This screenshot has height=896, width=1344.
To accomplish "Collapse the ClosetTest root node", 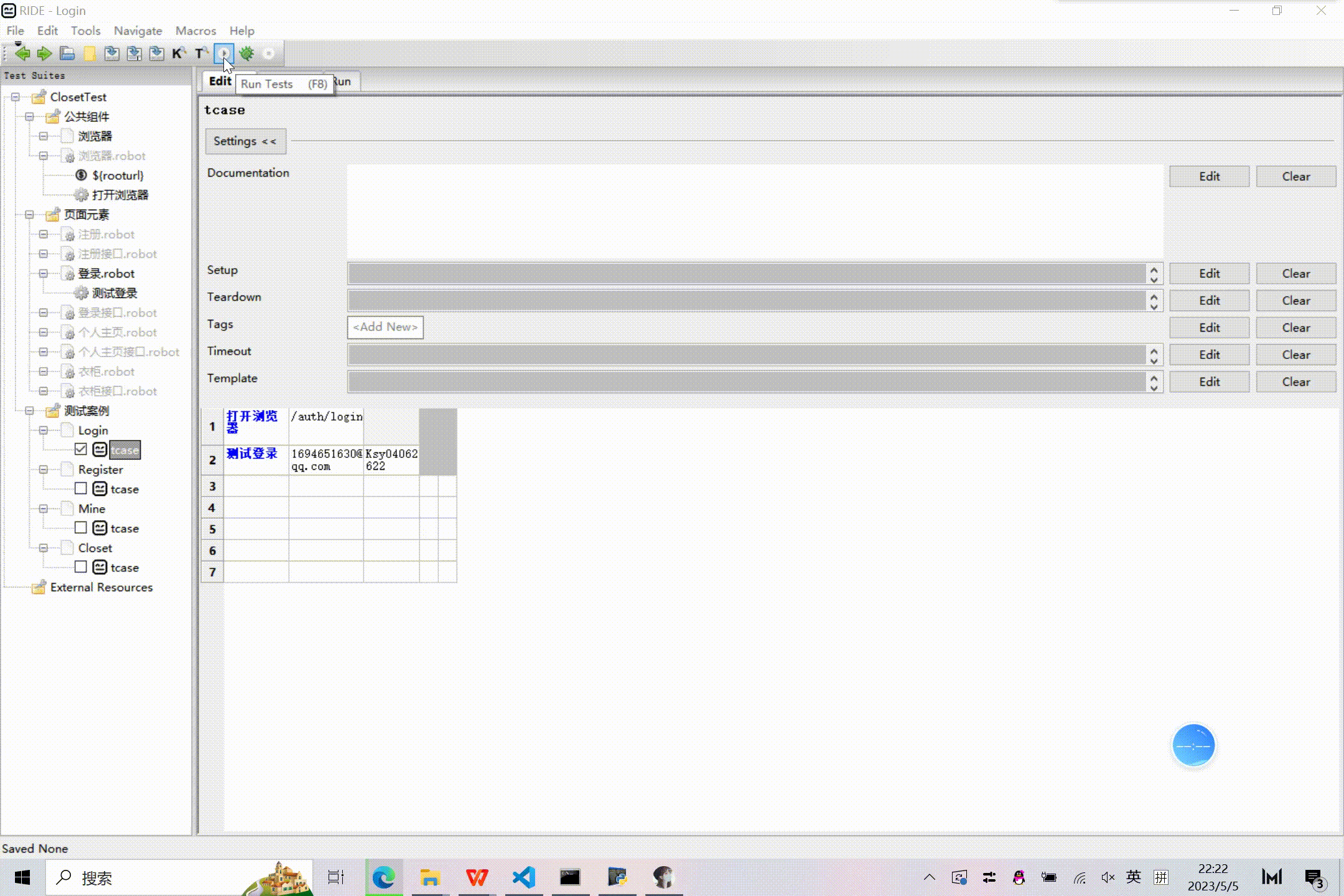I will (x=16, y=97).
